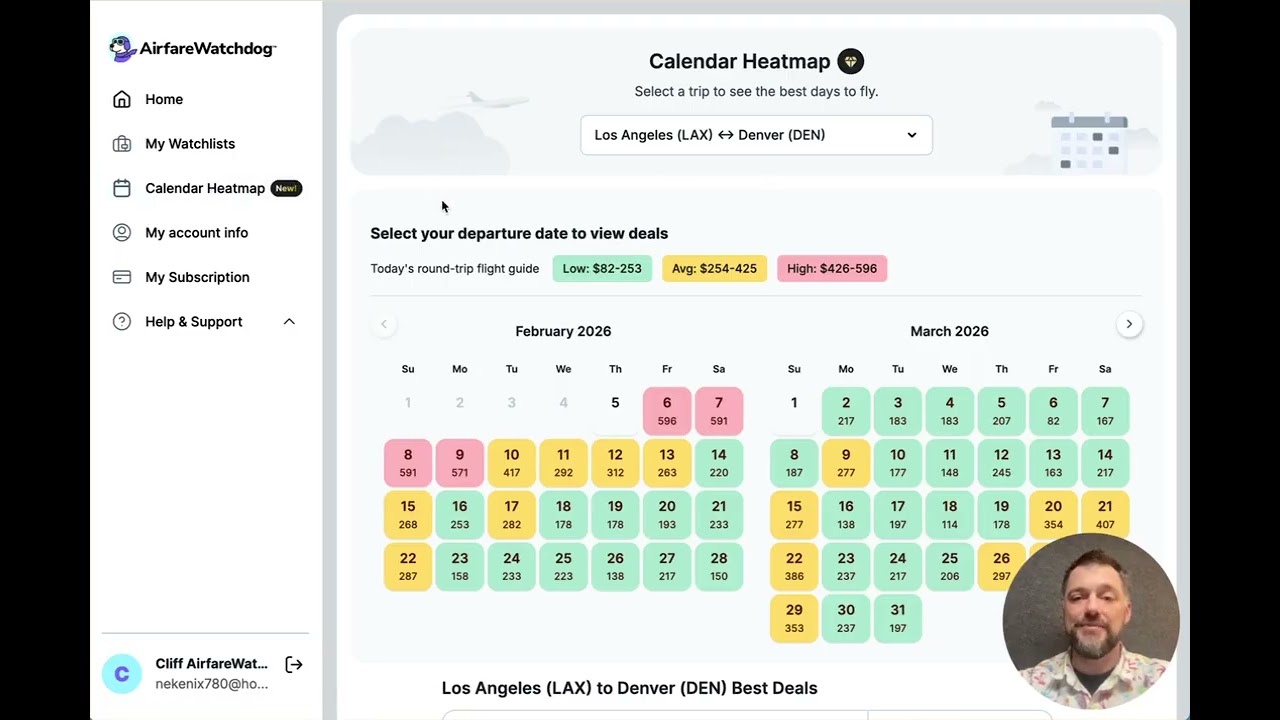The image size is (1280, 720).
Task: Click the user avatar letter C
Action: (122, 674)
